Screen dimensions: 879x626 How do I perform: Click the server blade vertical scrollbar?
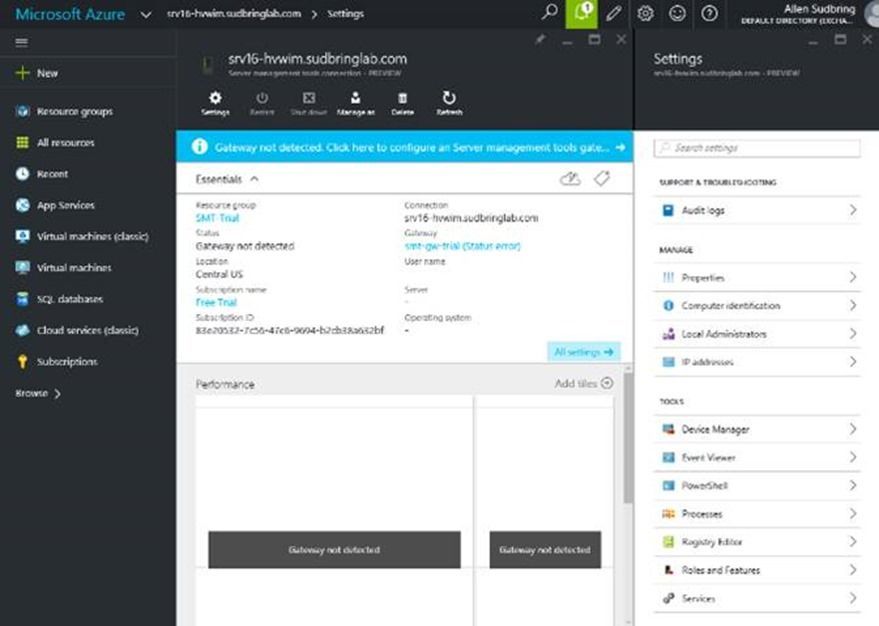(628, 437)
